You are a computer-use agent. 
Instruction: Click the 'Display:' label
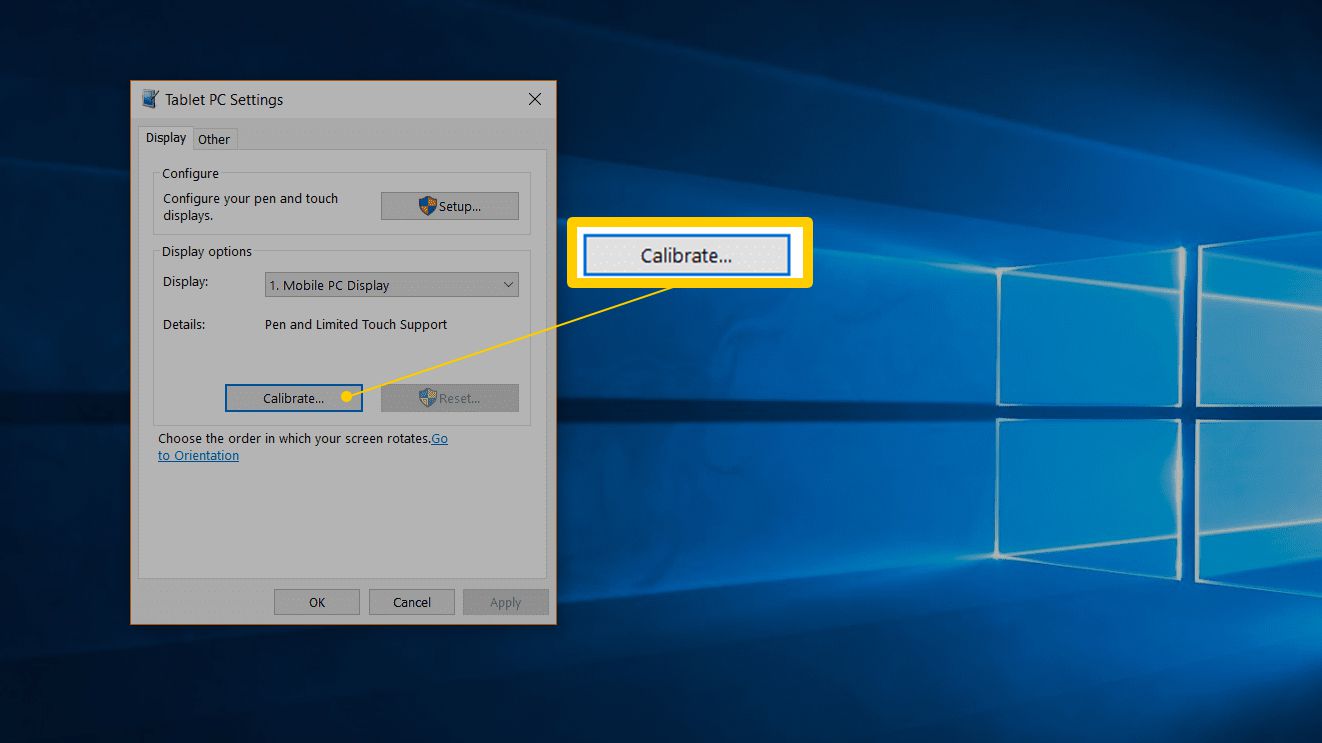click(x=186, y=282)
